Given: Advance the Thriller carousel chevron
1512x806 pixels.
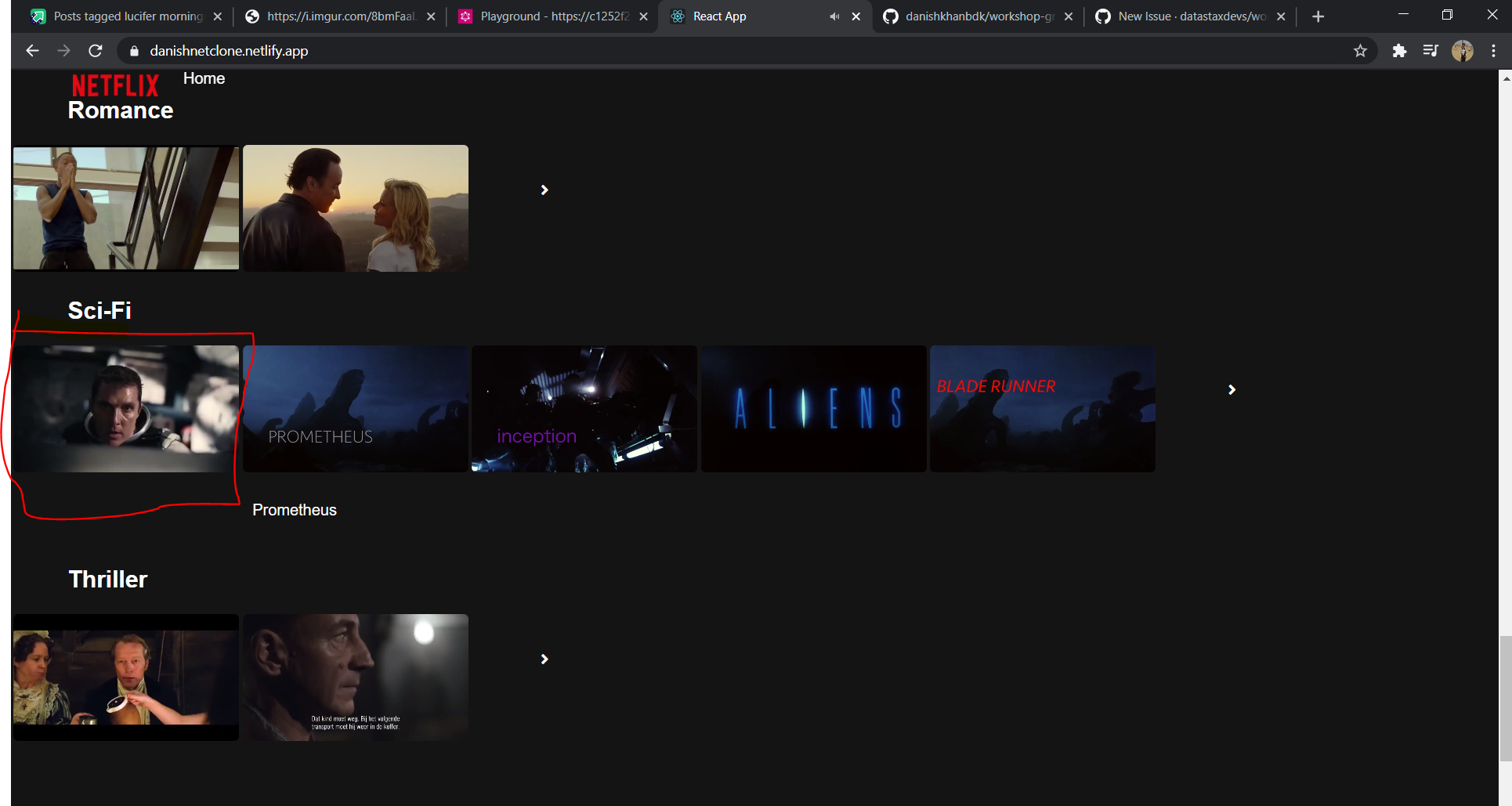Looking at the screenshot, I should 544,658.
